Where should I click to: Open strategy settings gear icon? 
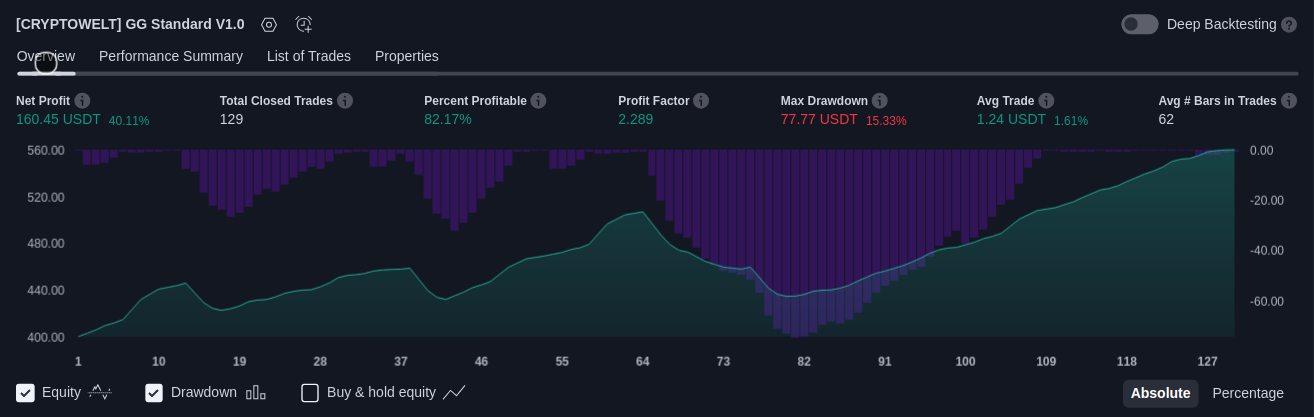[x=269, y=24]
